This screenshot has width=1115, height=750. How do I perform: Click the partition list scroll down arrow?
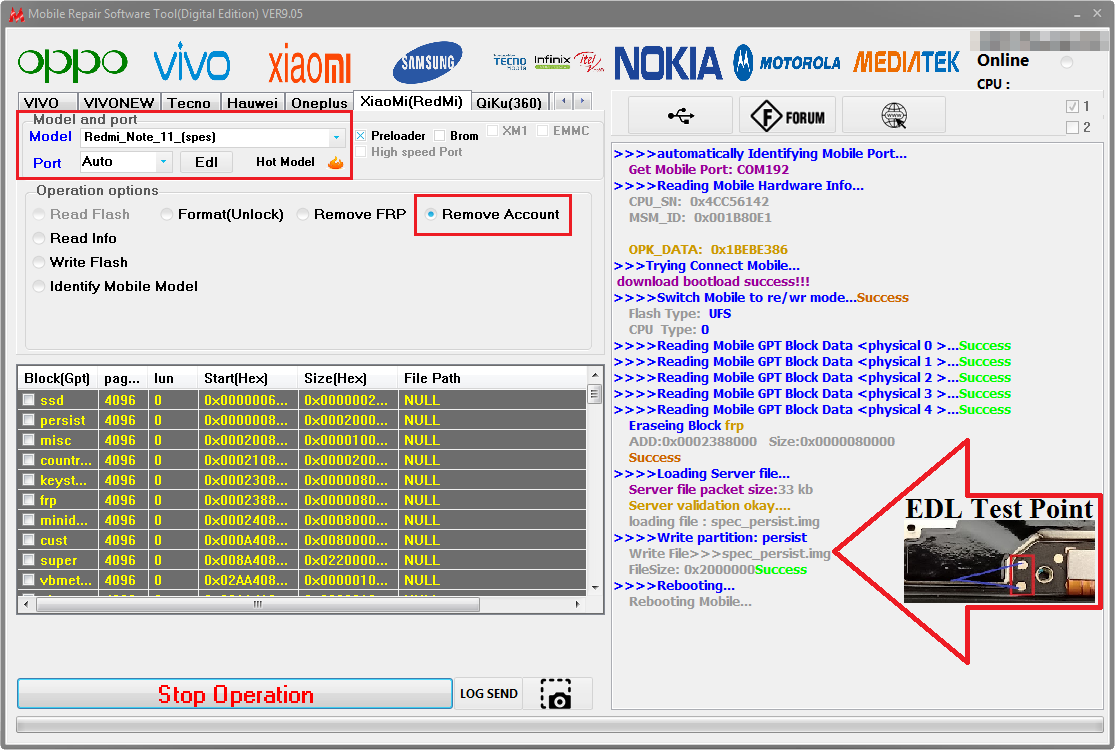pyautogui.click(x=595, y=588)
